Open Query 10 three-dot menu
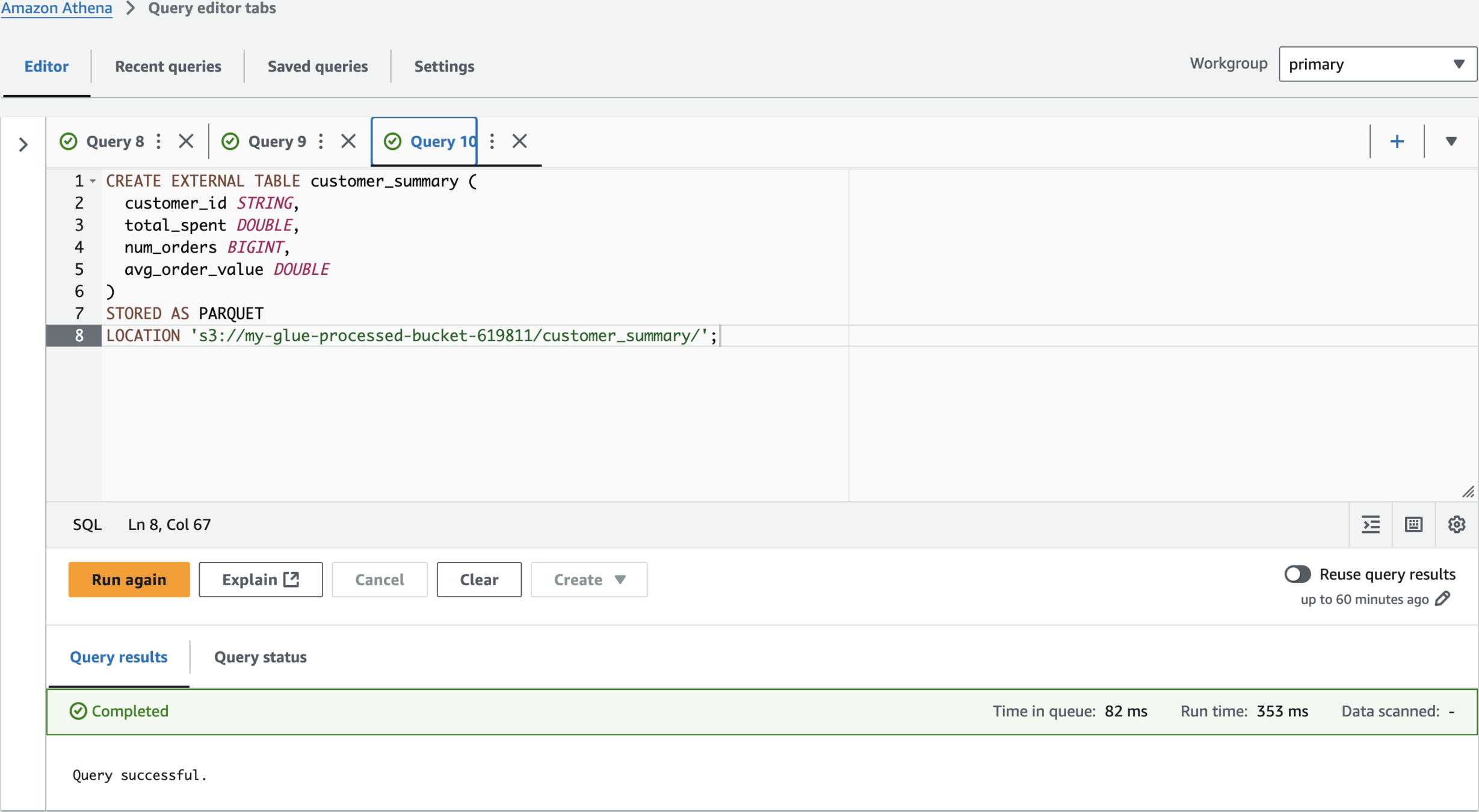Viewport: 1479px width, 812px height. 492,141
